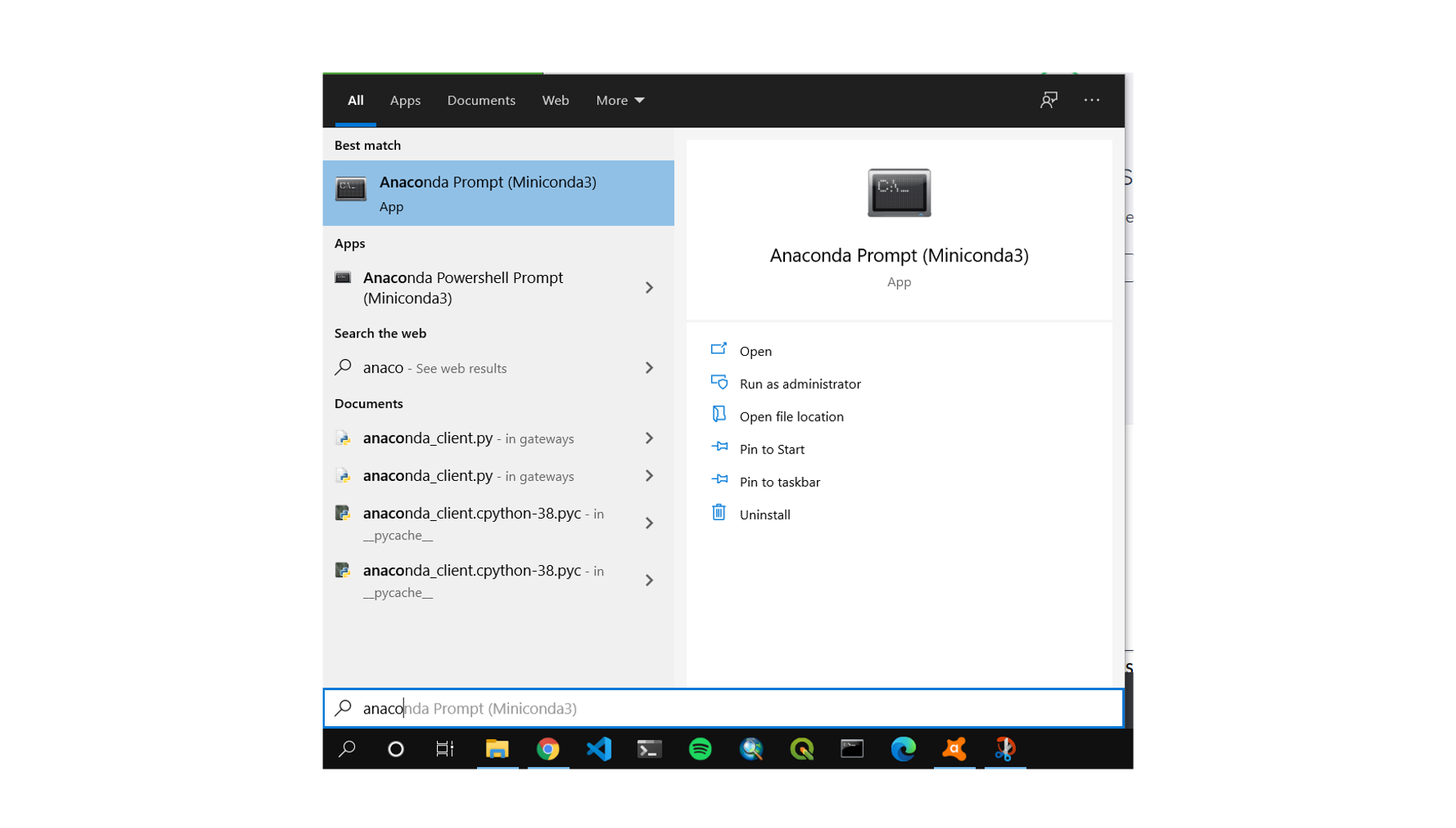Click the Open action icon
Viewport: 1456px width, 828px height.
(718, 349)
